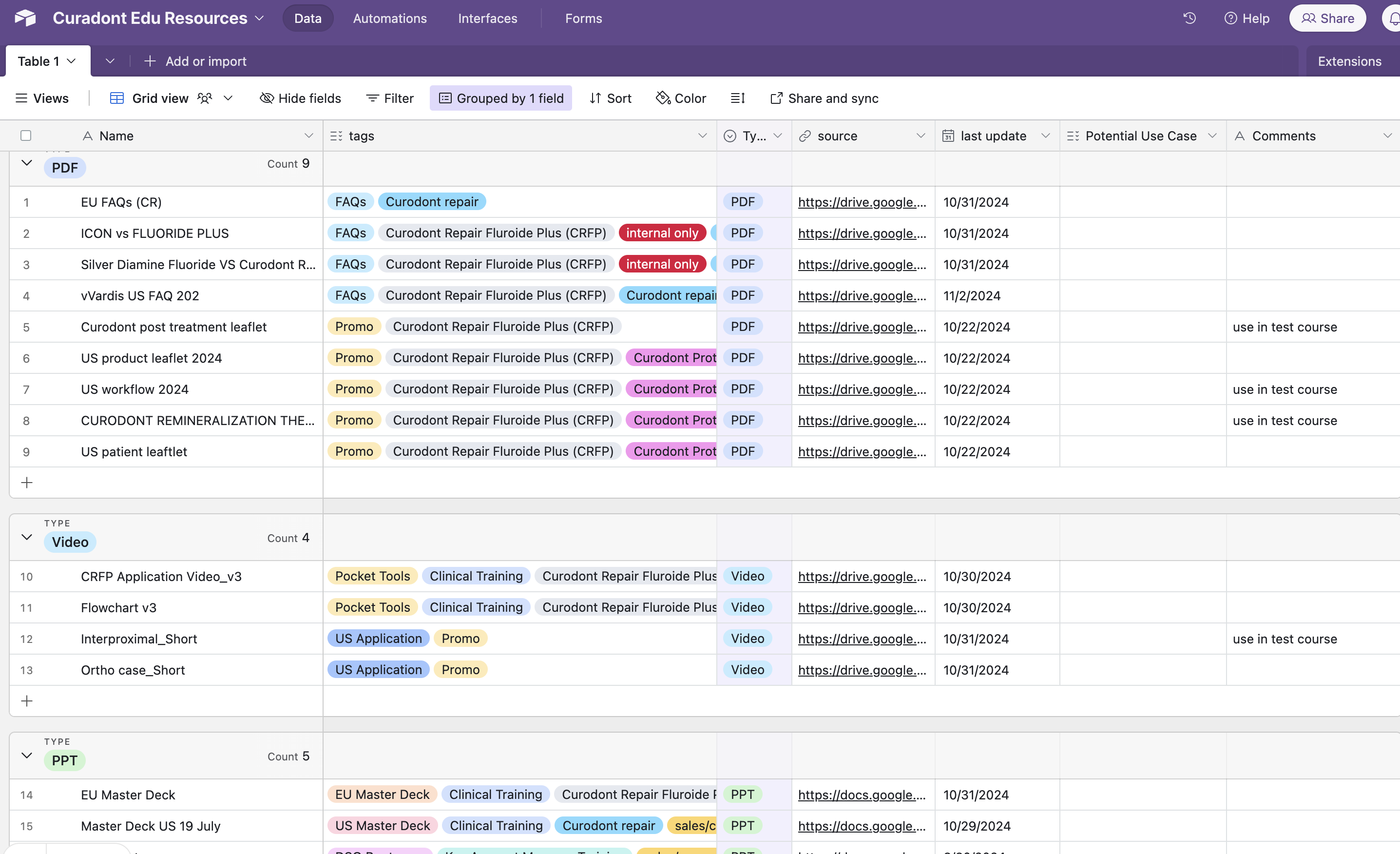
Task: Select the 11/2/2024 last update cell
Action: point(997,295)
